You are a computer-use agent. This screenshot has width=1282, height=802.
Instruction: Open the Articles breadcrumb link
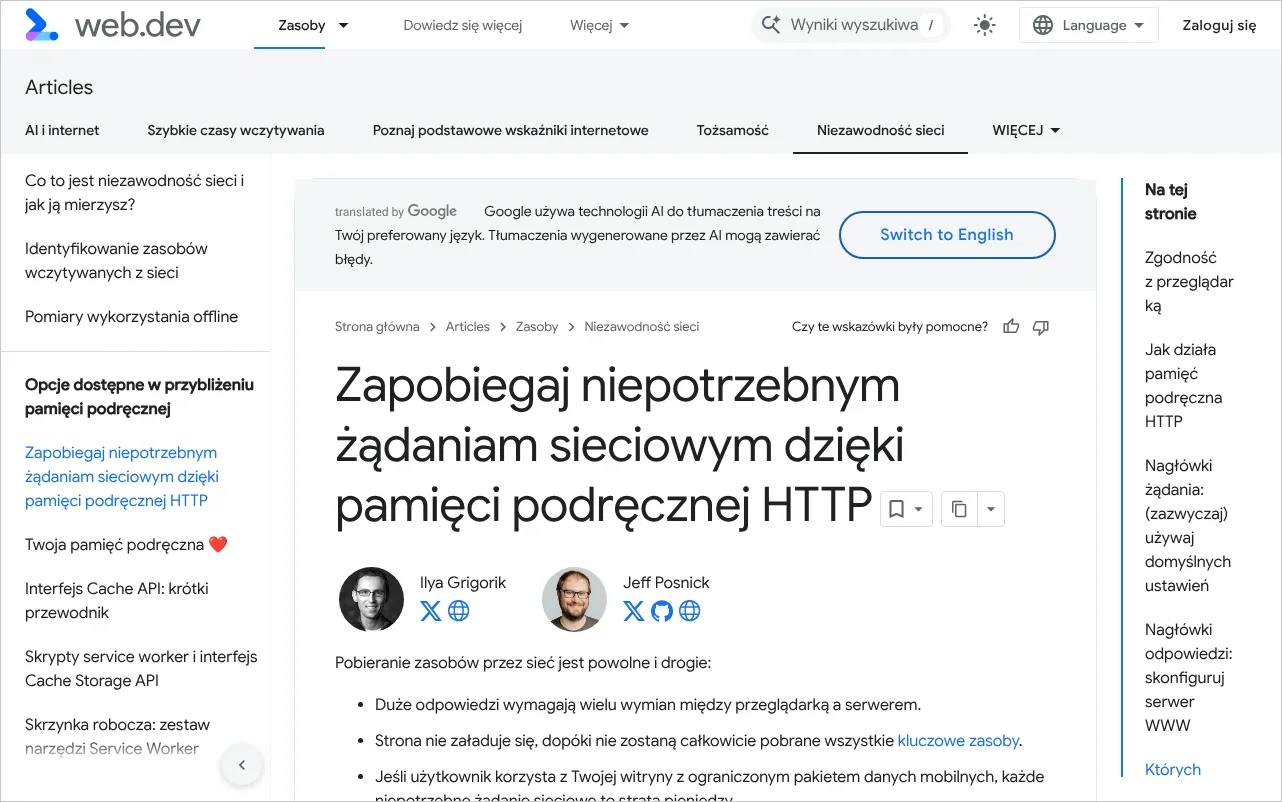(x=468, y=327)
